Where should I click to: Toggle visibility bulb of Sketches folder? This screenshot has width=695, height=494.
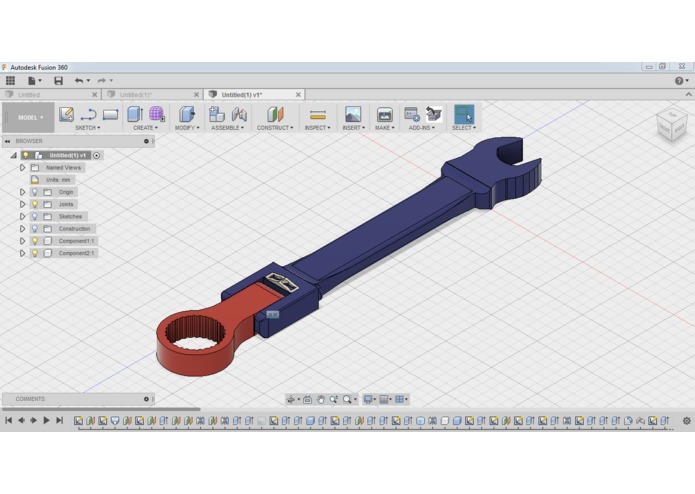tap(35, 217)
